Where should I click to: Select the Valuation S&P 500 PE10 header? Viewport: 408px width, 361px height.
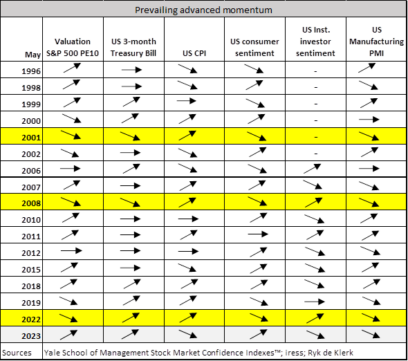(73, 47)
